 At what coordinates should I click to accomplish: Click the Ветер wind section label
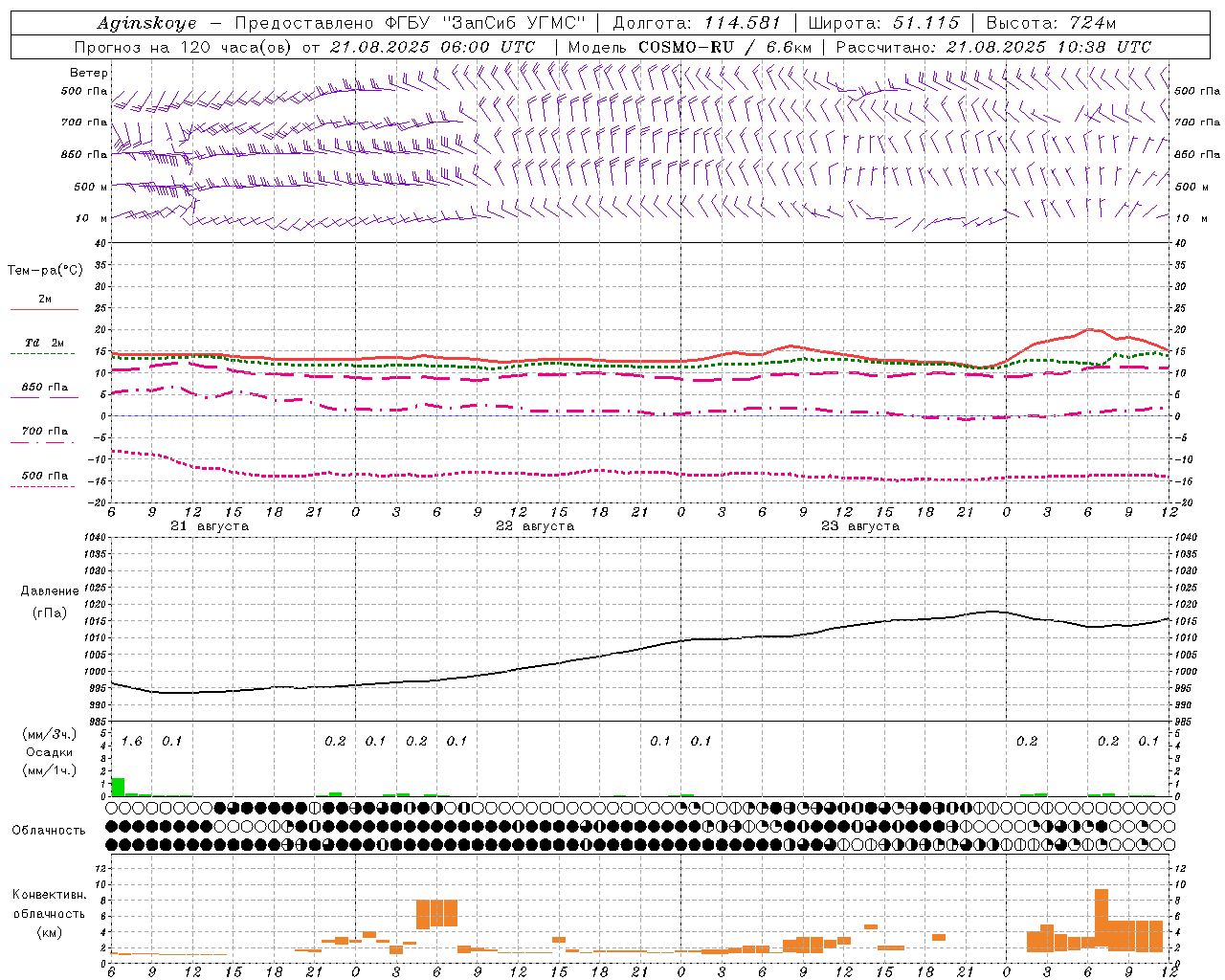89,73
